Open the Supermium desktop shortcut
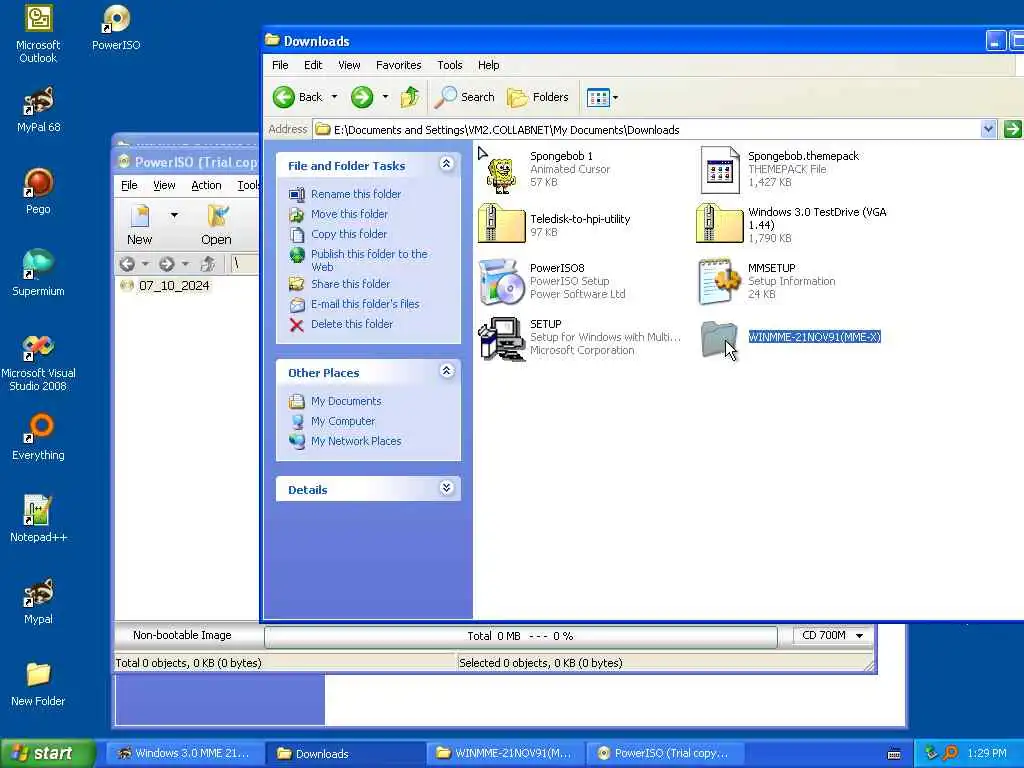1024x768 pixels. [x=38, y=273]
